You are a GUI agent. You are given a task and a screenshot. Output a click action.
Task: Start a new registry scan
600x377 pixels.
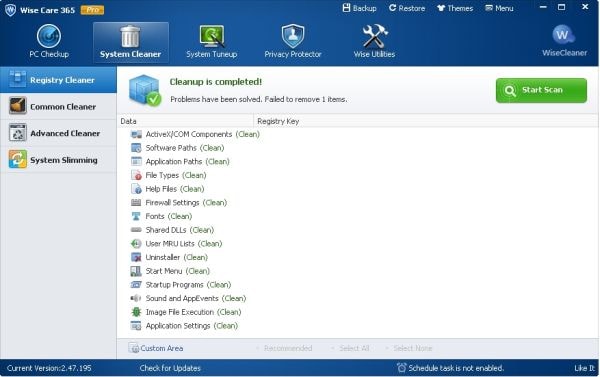(541, 90)
